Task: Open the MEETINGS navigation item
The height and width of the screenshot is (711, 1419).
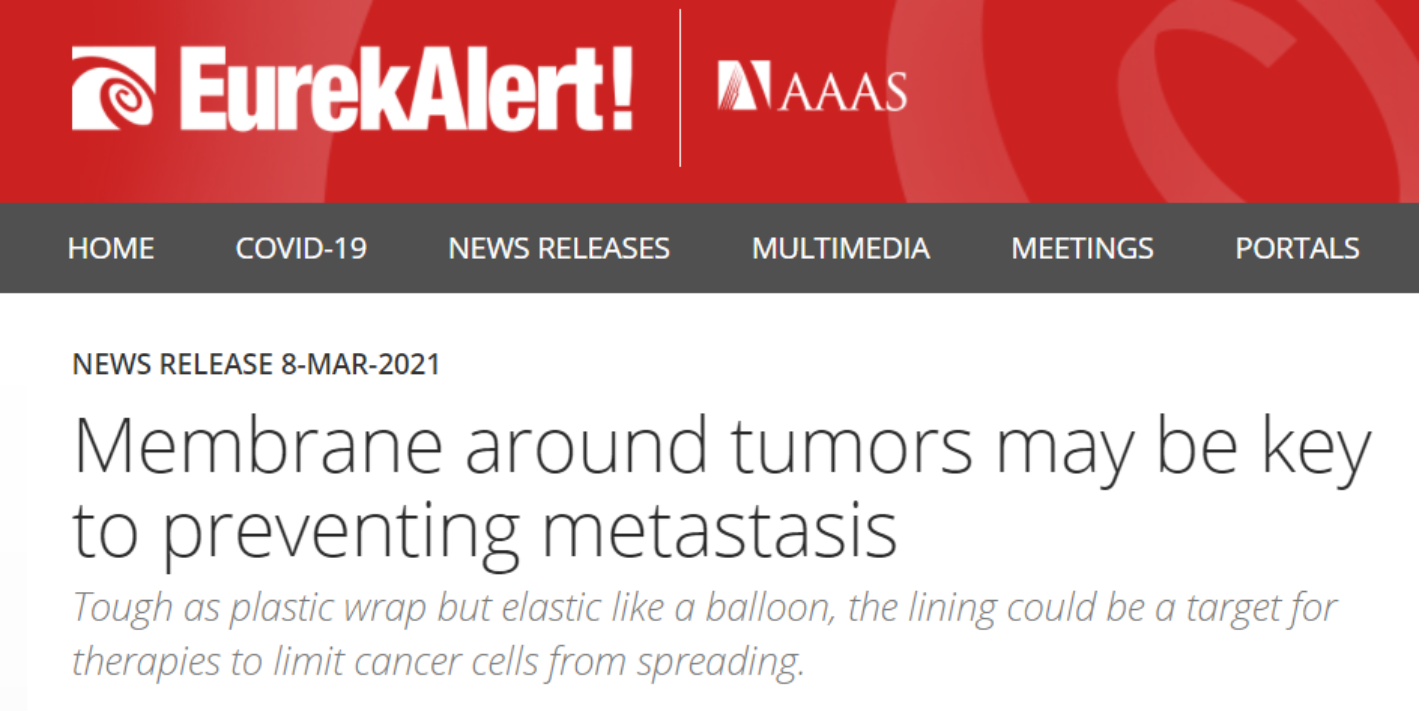Action: pos(1082,248)
